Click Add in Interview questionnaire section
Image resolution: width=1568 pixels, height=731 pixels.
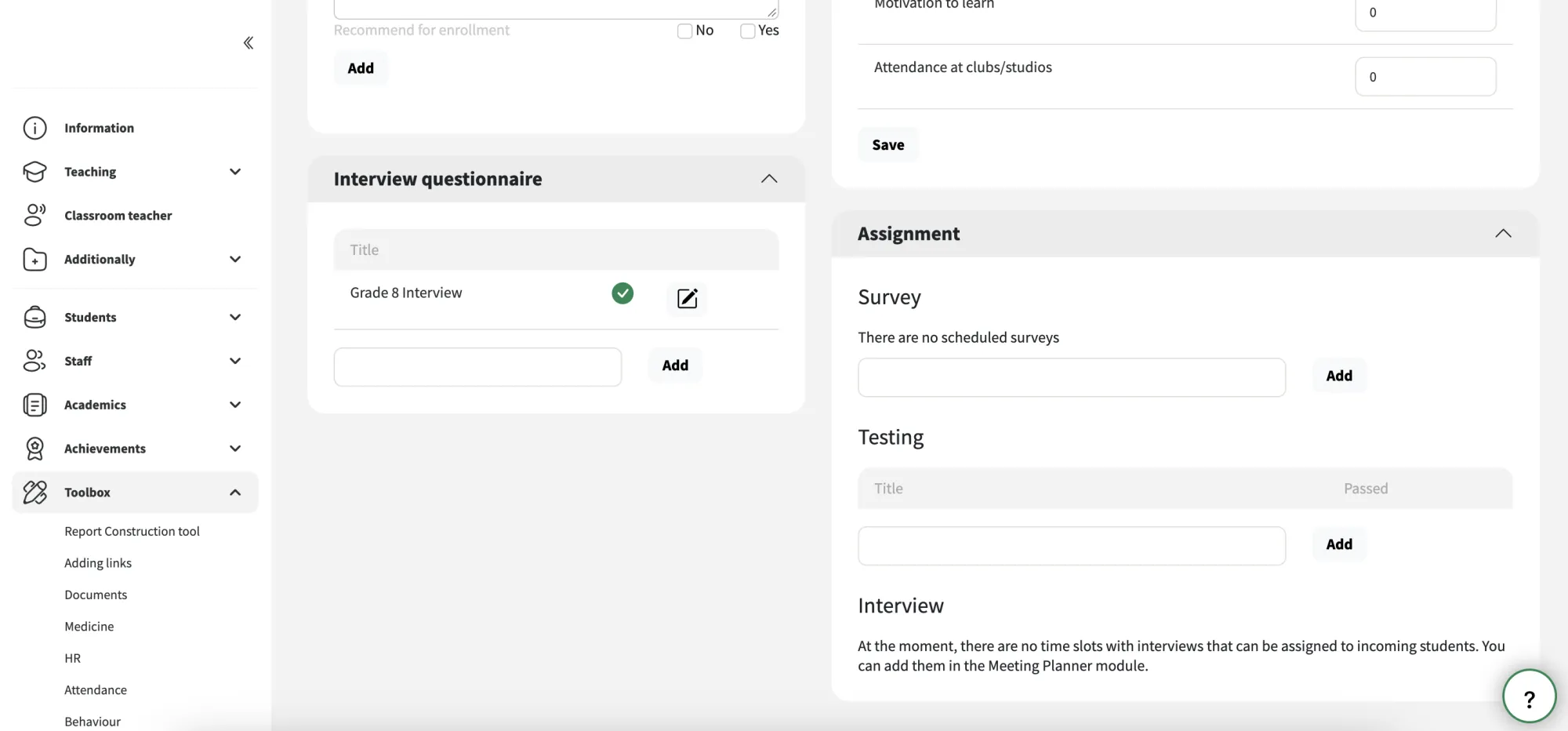[675, 365]
